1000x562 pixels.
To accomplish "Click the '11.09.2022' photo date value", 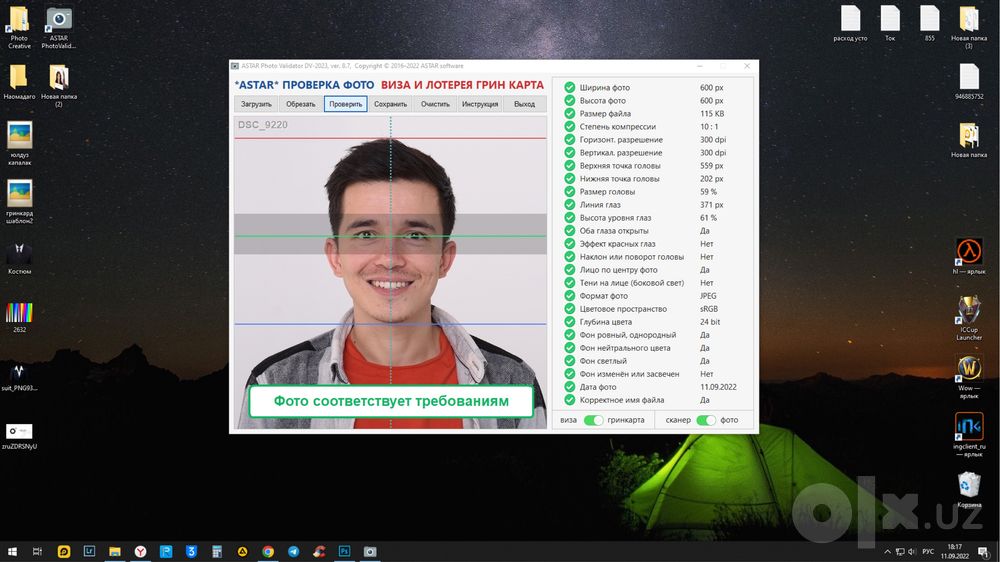I will (x=718, y=387).
